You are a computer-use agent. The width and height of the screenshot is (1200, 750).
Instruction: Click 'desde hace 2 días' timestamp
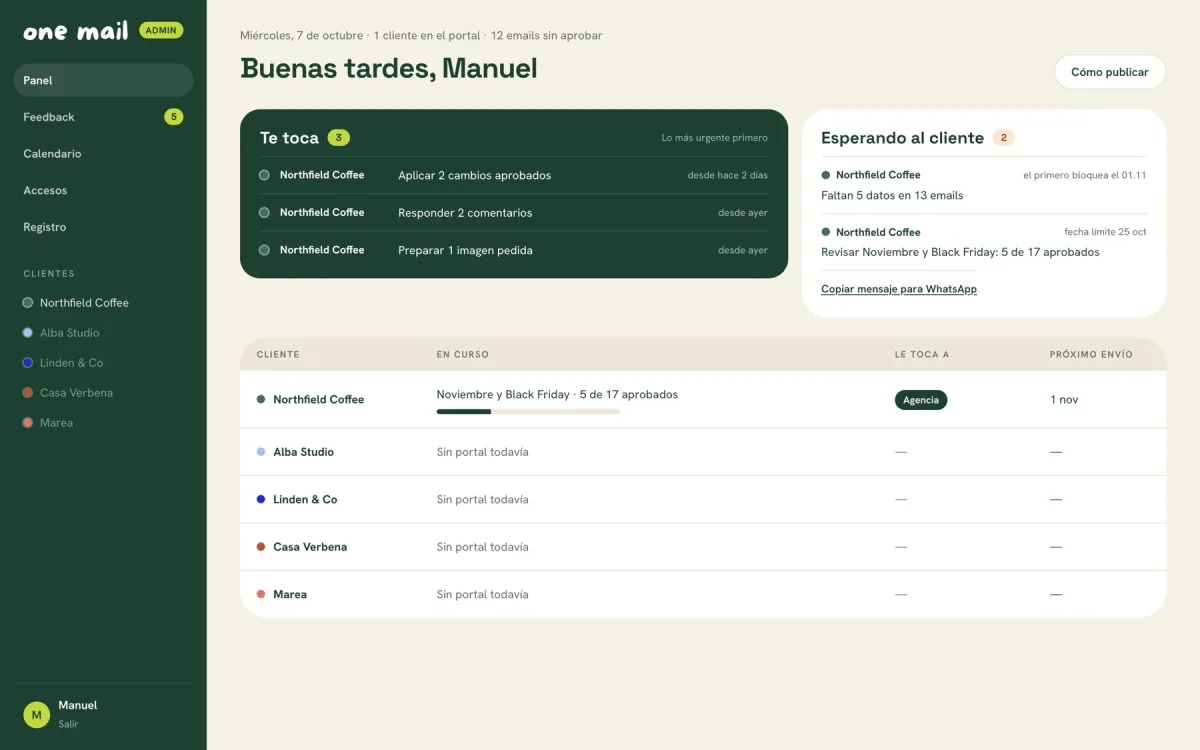pos(728,175)
